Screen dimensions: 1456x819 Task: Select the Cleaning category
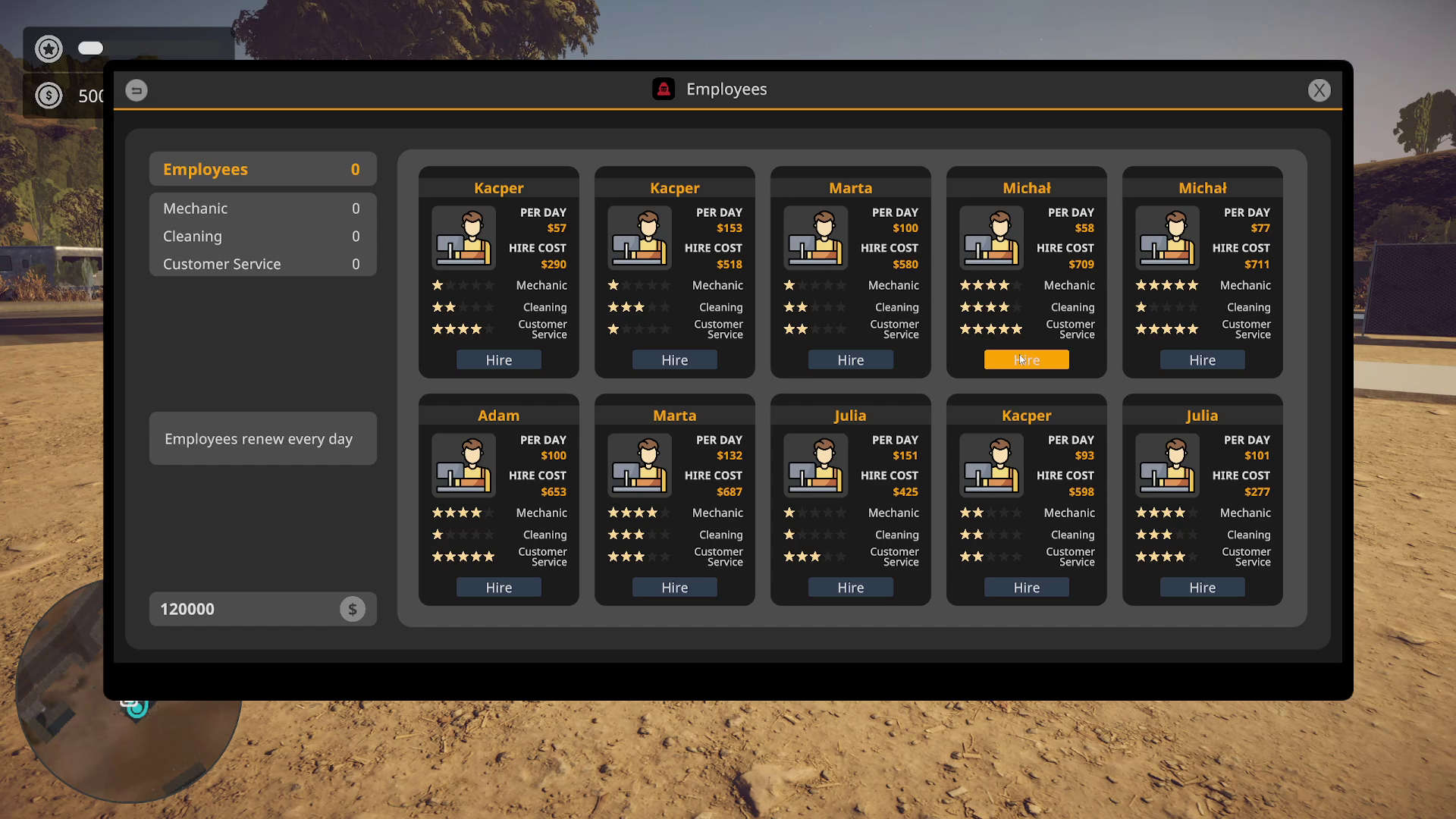262,237
